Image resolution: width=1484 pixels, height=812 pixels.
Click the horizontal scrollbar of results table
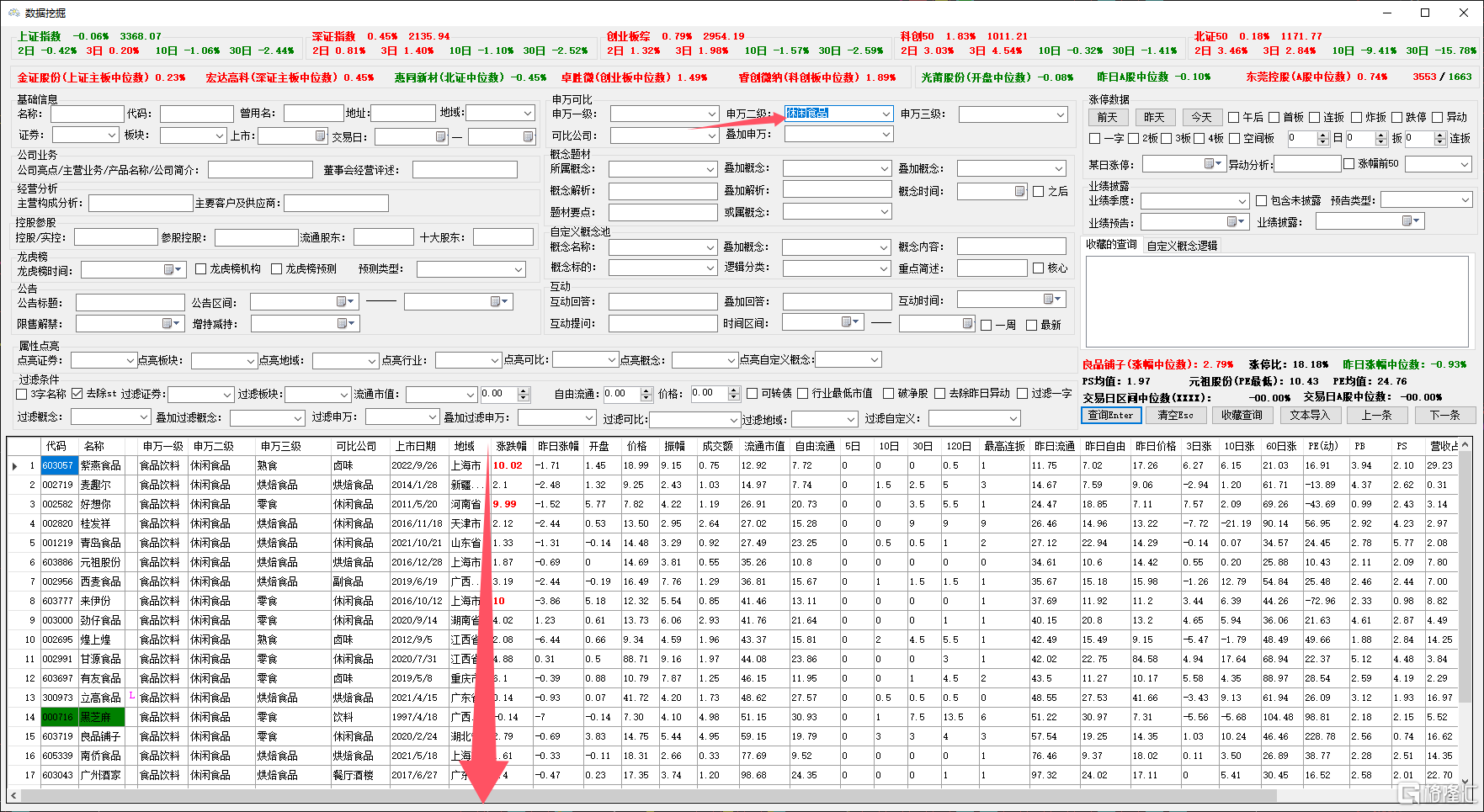[x=648, y=795]
